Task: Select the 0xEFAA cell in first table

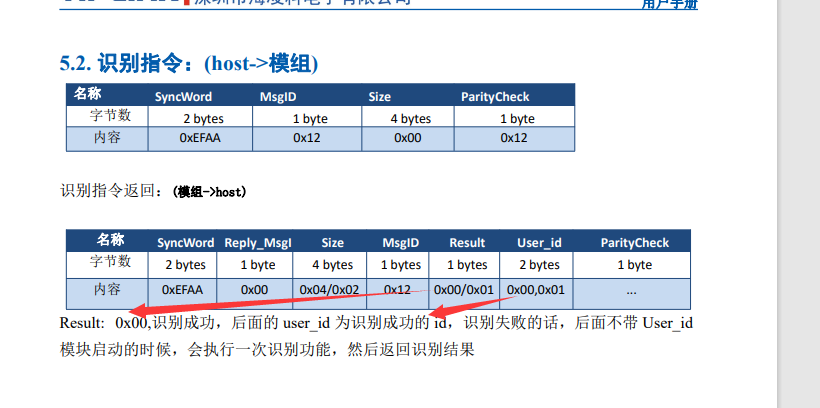Action: pos(200,139)
